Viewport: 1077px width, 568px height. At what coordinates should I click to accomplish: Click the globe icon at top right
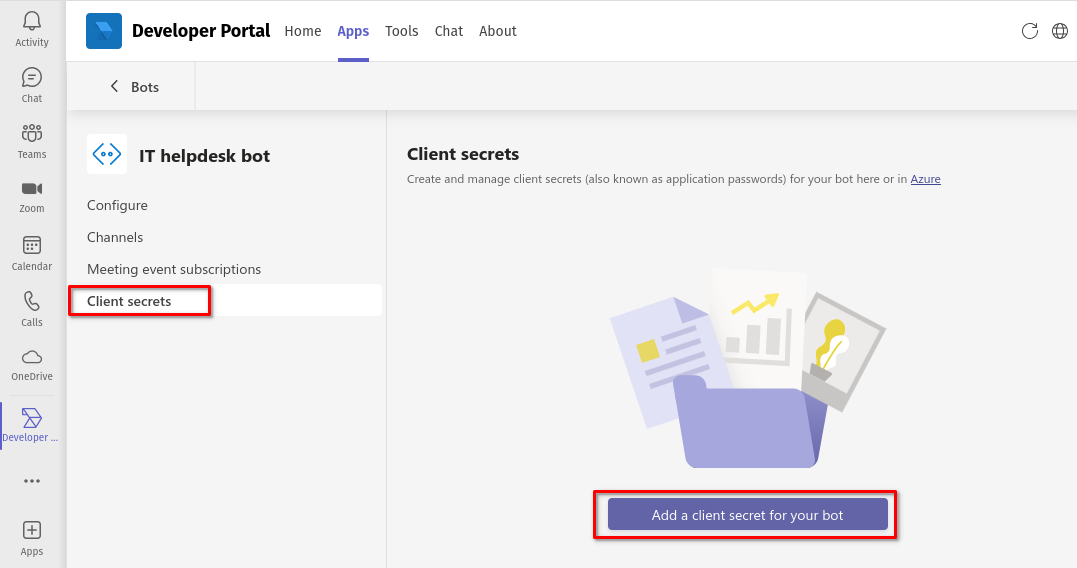1060,31
